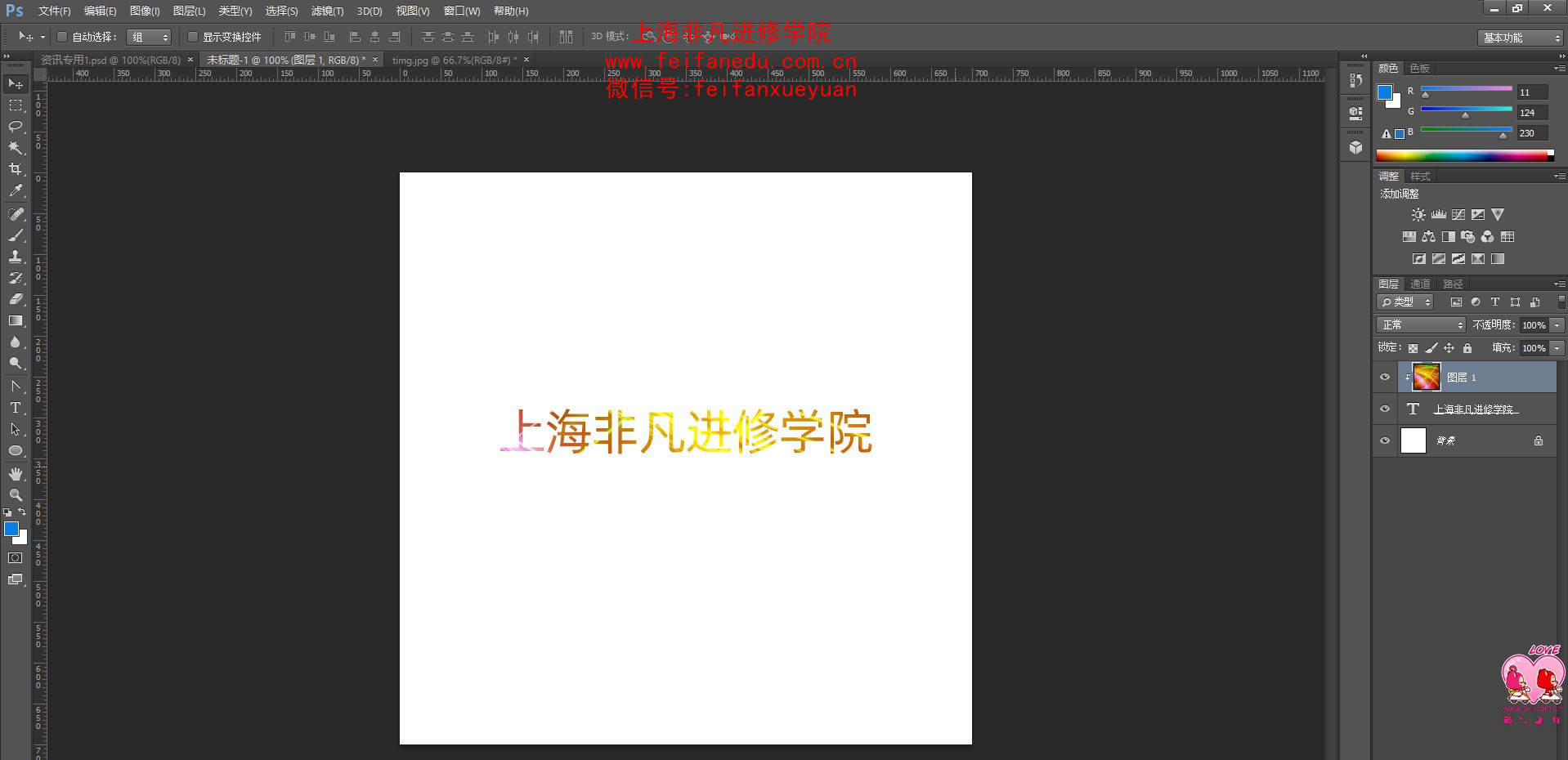Screen dimensions: 1568x760
Task: Enable the 显示变换控件 checkbox
Action: point(193,37)
